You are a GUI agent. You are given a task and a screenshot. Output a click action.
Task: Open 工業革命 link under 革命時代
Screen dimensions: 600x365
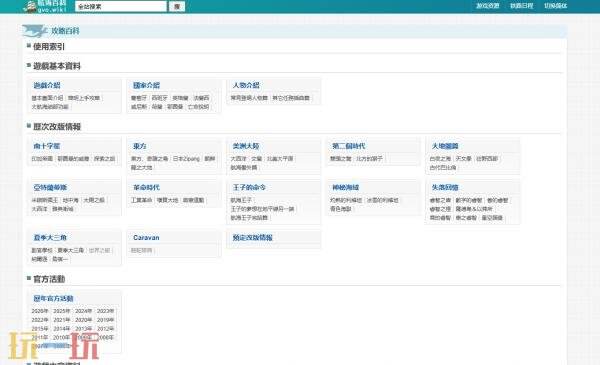142,200
